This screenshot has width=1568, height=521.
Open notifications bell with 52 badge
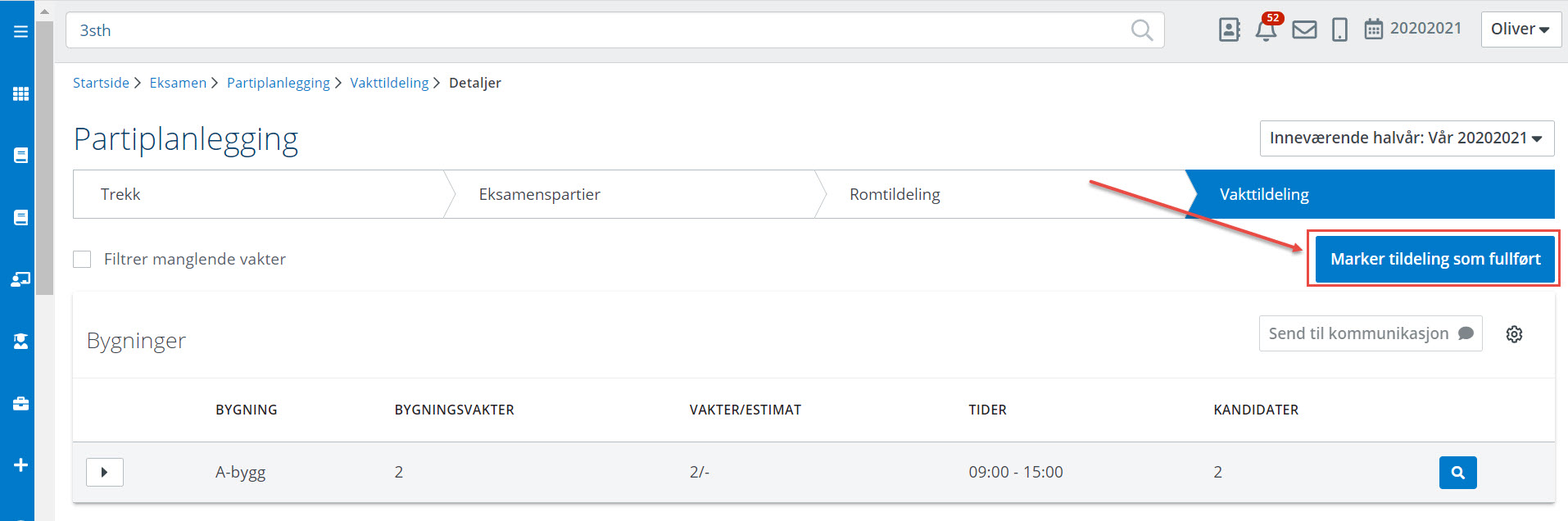point(1266,30)
